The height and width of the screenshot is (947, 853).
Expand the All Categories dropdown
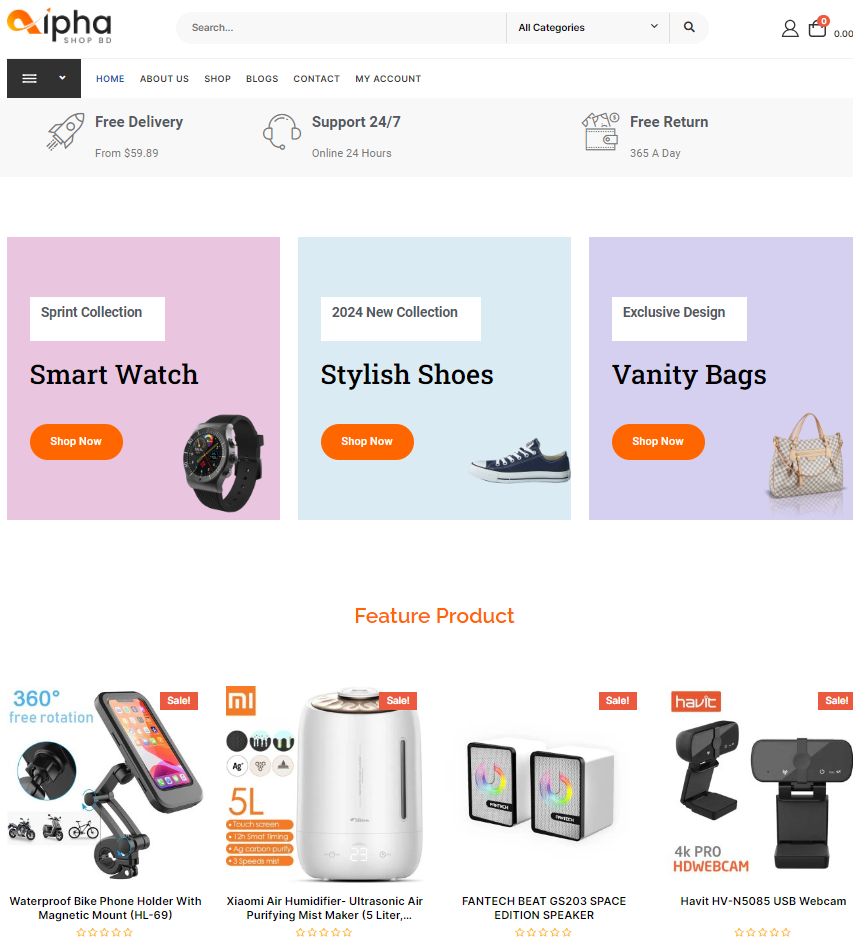588,27
